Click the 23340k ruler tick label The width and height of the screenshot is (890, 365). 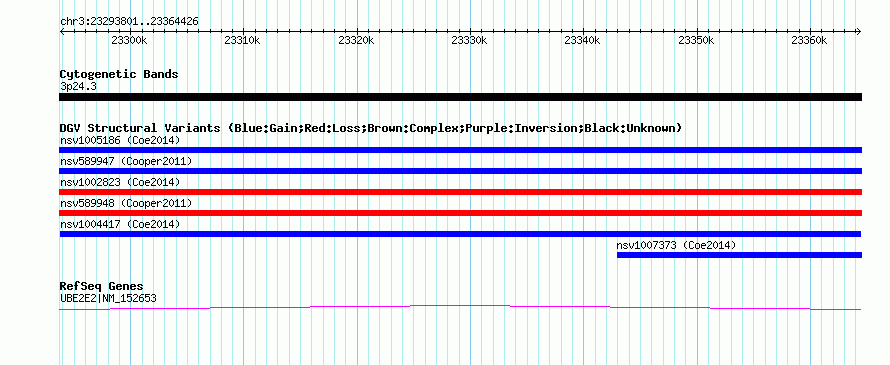click(583, 40)
